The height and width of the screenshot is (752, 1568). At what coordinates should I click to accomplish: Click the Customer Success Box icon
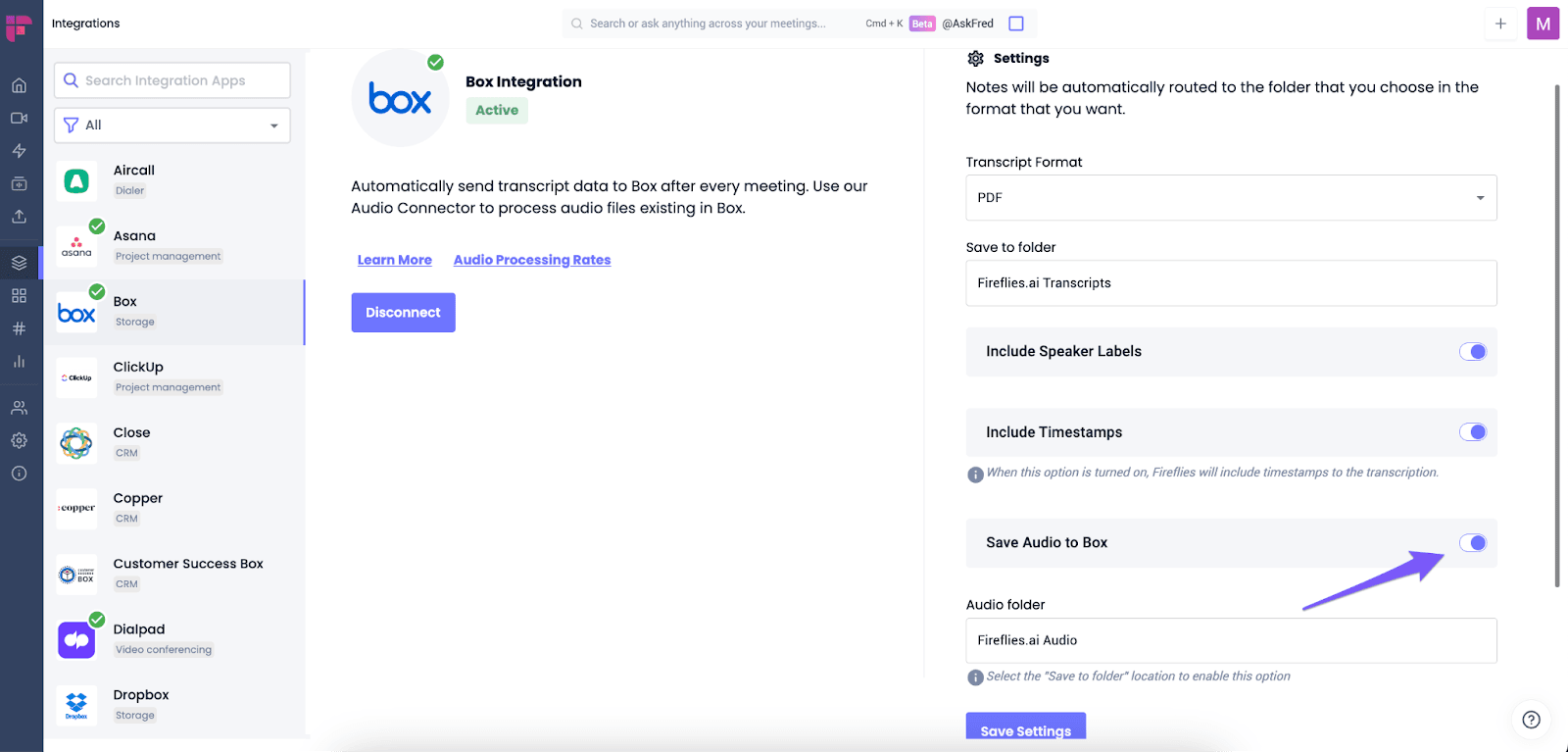(76, 575)
